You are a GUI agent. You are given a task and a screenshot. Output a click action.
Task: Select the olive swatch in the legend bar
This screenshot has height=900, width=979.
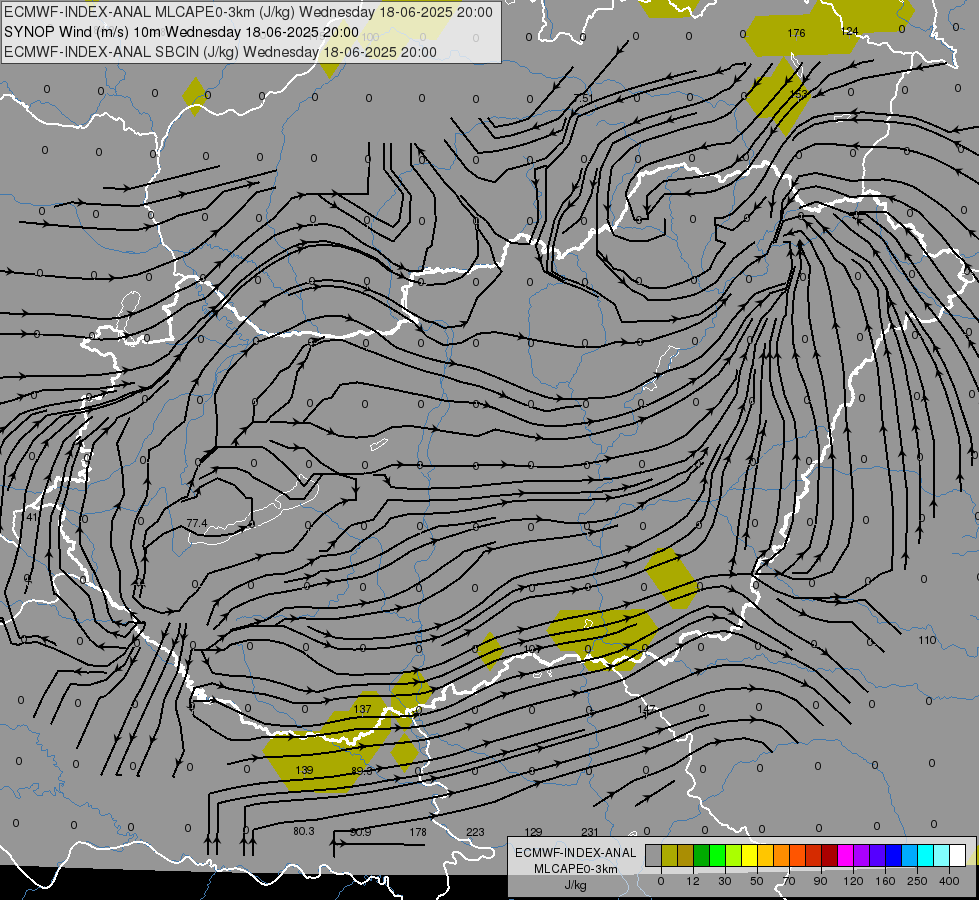coord(670,855)
